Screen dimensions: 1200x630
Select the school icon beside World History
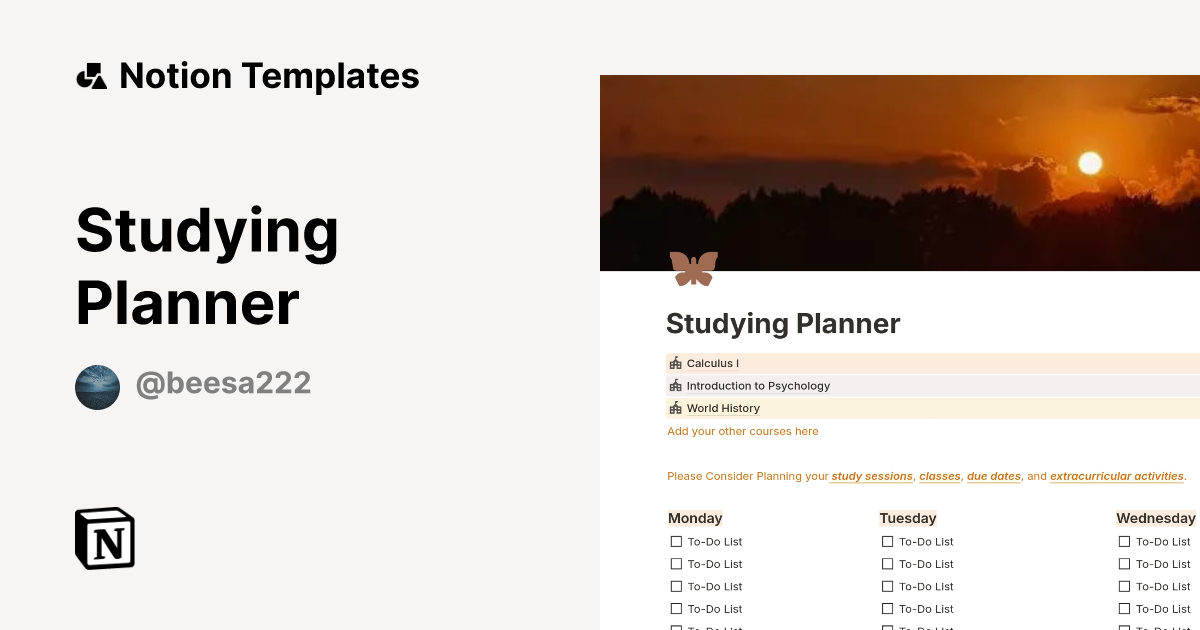point(675,408)
